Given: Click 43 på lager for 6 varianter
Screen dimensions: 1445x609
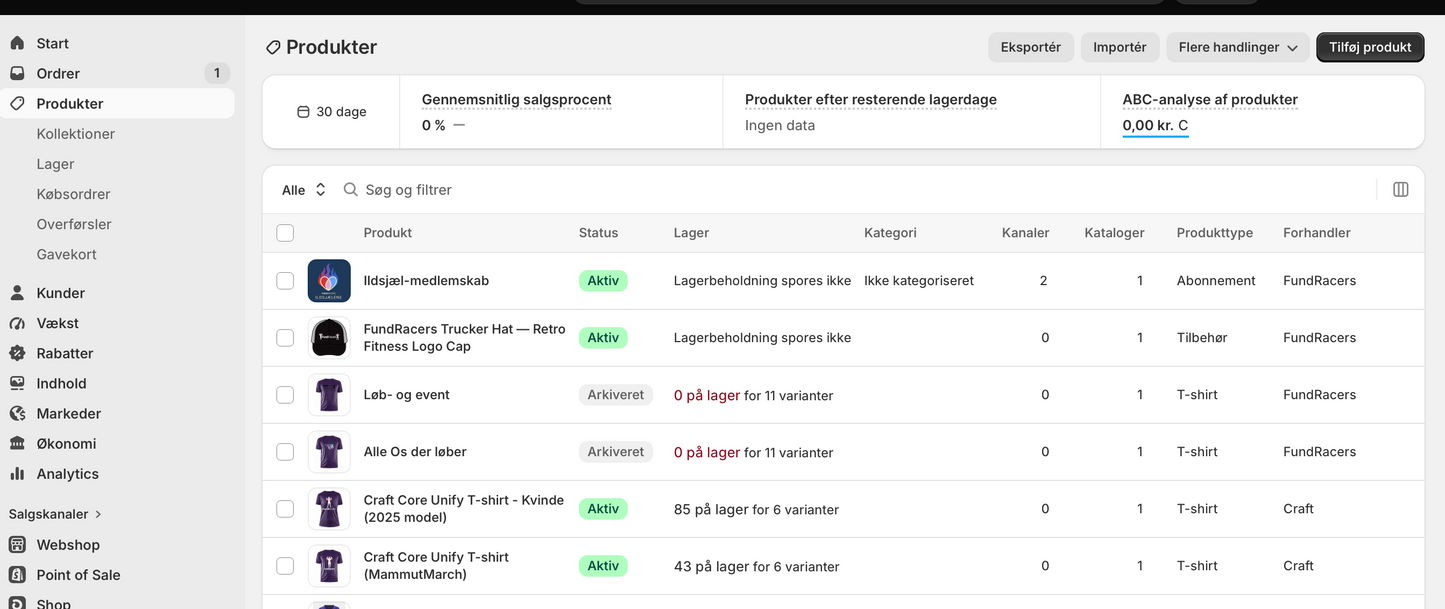Looking at the screenshot, I should [x=756, y=567].
